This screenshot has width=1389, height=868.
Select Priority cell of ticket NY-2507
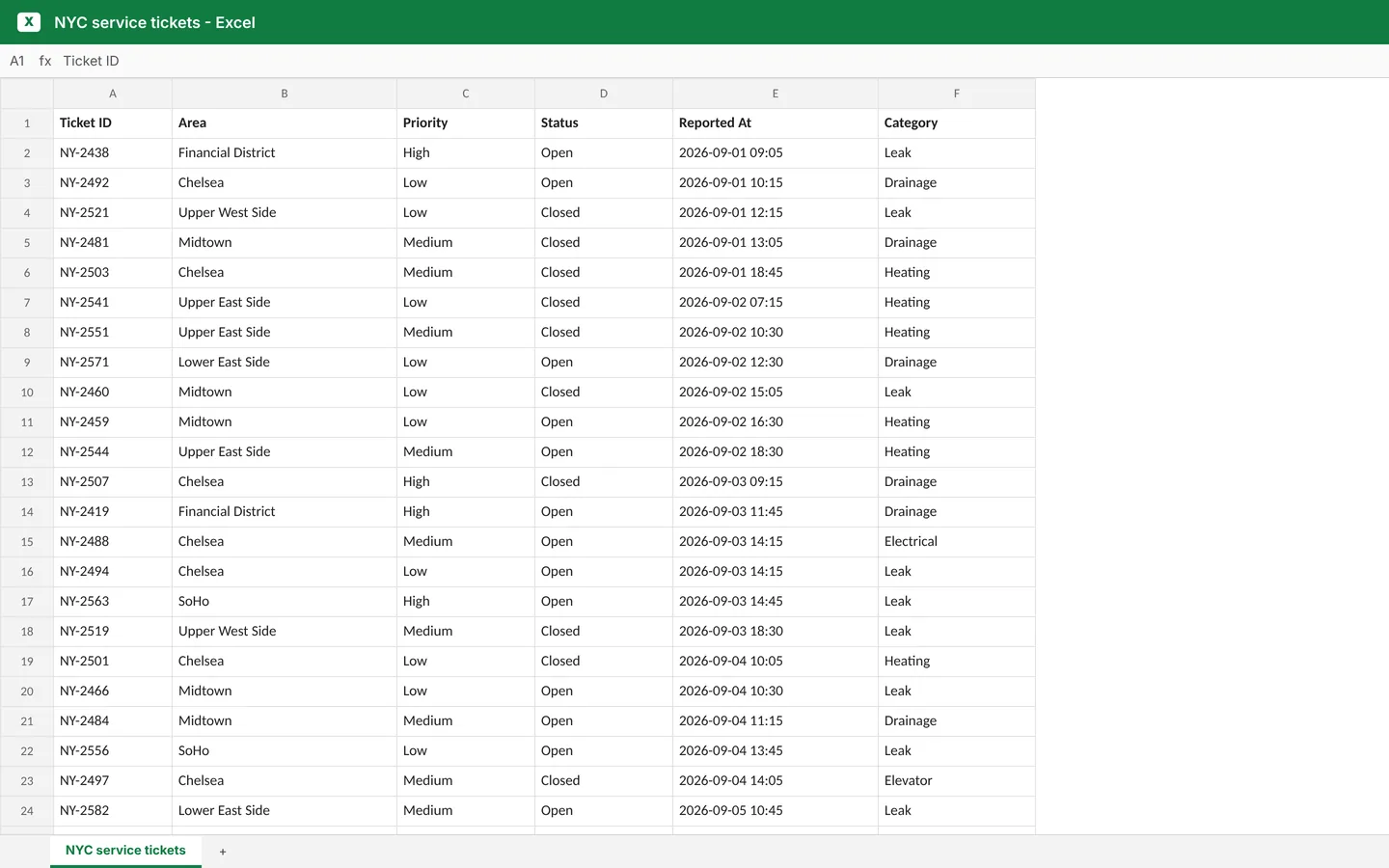[x=466, y=482]
